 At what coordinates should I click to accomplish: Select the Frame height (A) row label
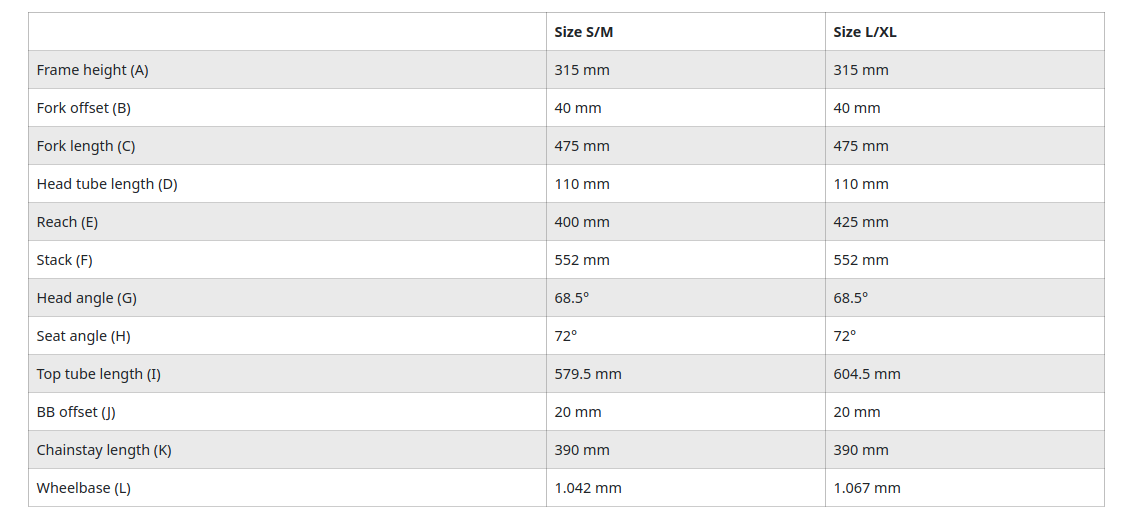[92, 70]
